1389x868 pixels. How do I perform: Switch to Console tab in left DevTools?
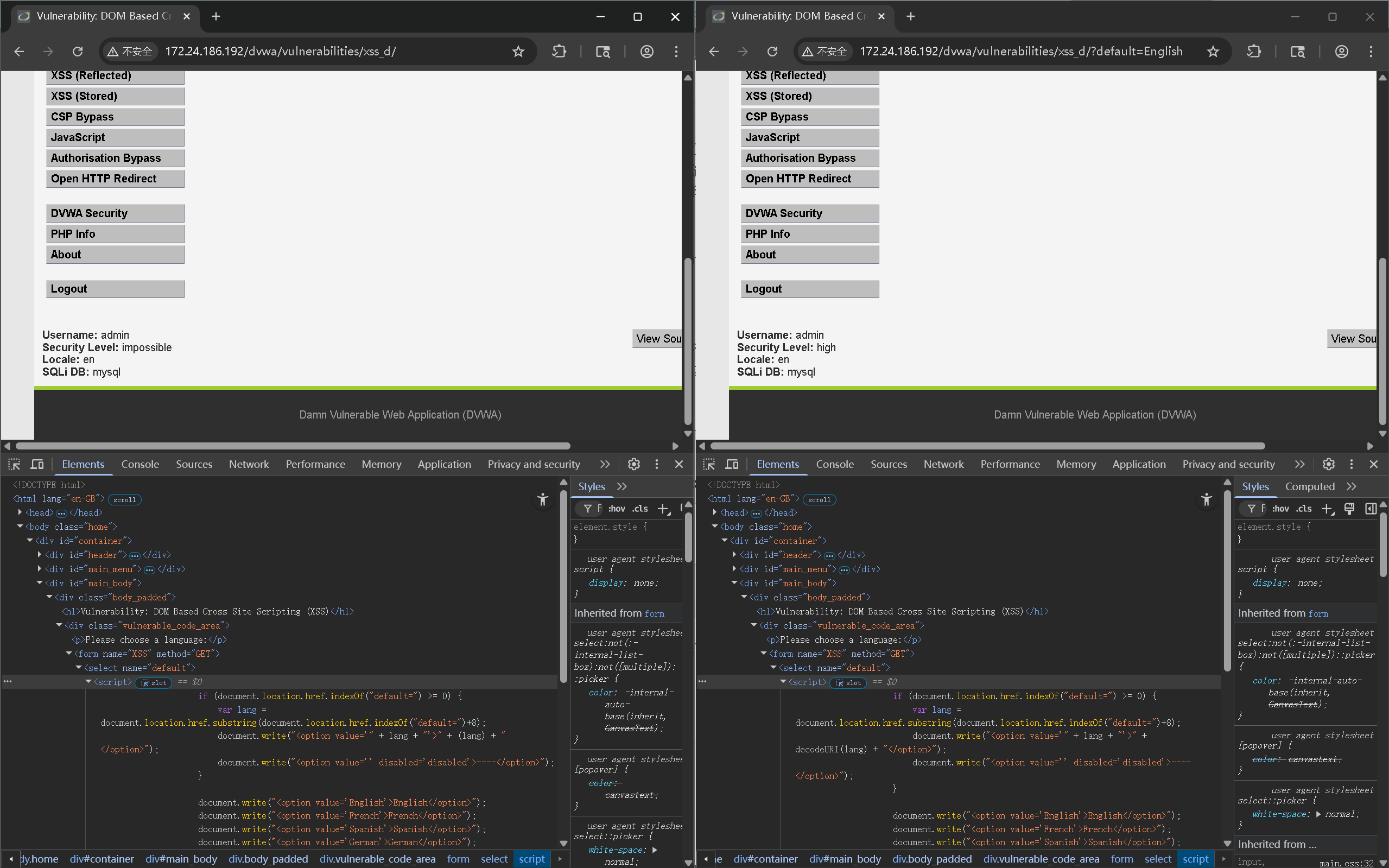140,464
